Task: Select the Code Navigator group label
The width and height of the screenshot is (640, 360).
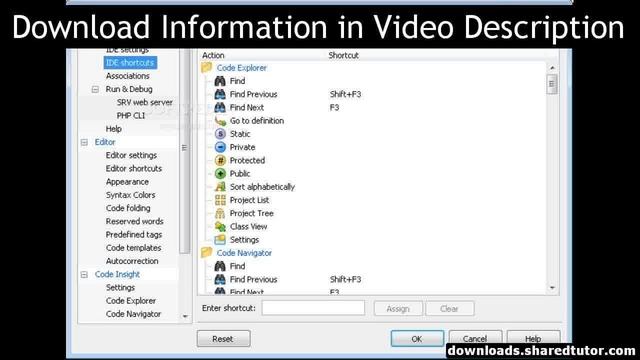Action: coord(244,253)
